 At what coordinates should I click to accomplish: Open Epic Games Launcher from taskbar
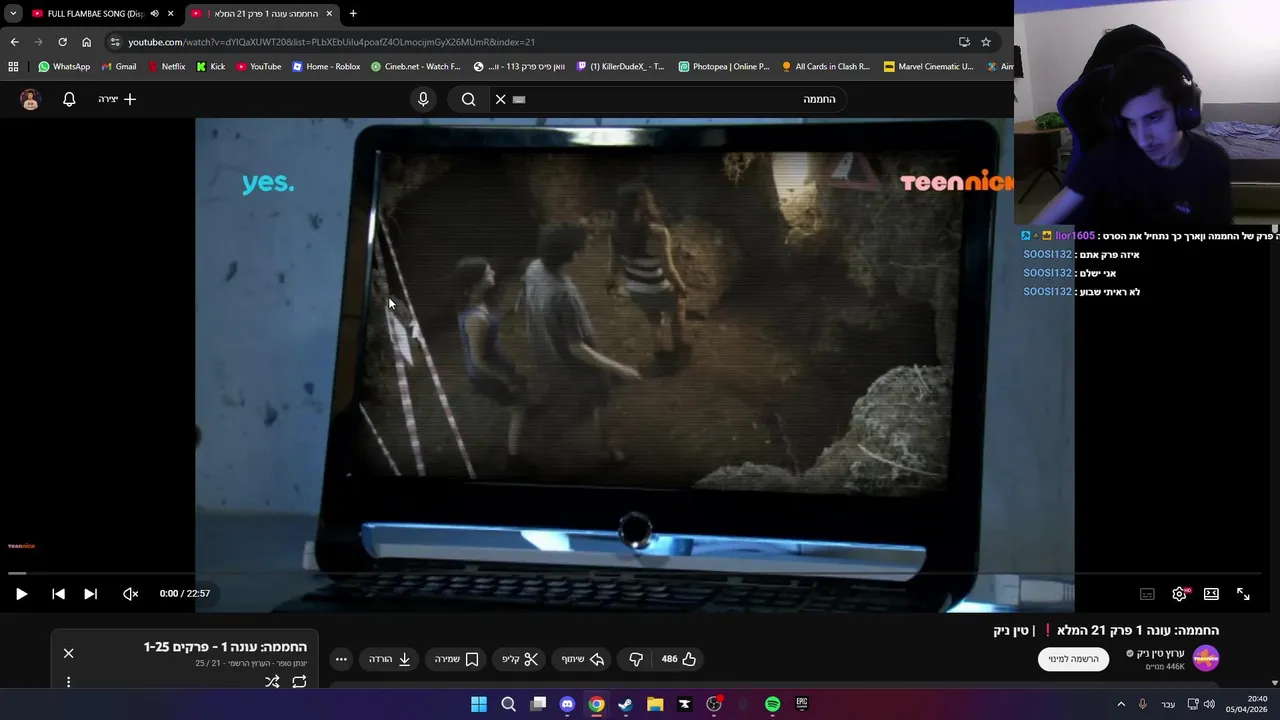click(801, 704)
